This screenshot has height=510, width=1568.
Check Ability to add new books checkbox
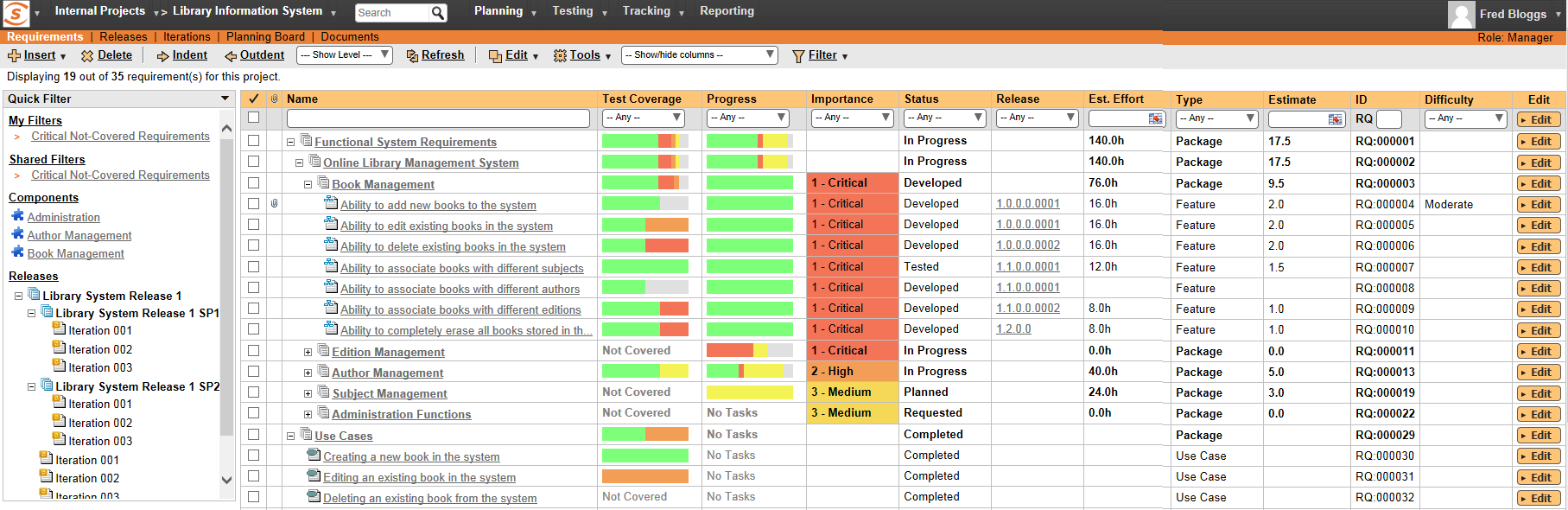coord(253,203)
